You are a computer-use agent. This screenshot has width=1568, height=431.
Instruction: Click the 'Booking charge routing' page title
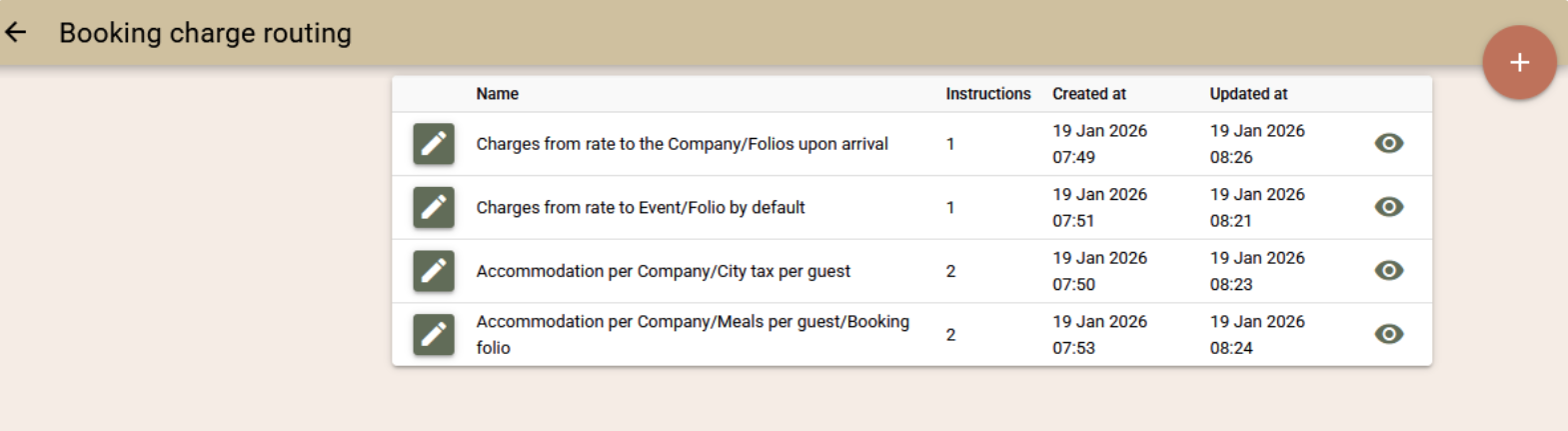[205, 33]
